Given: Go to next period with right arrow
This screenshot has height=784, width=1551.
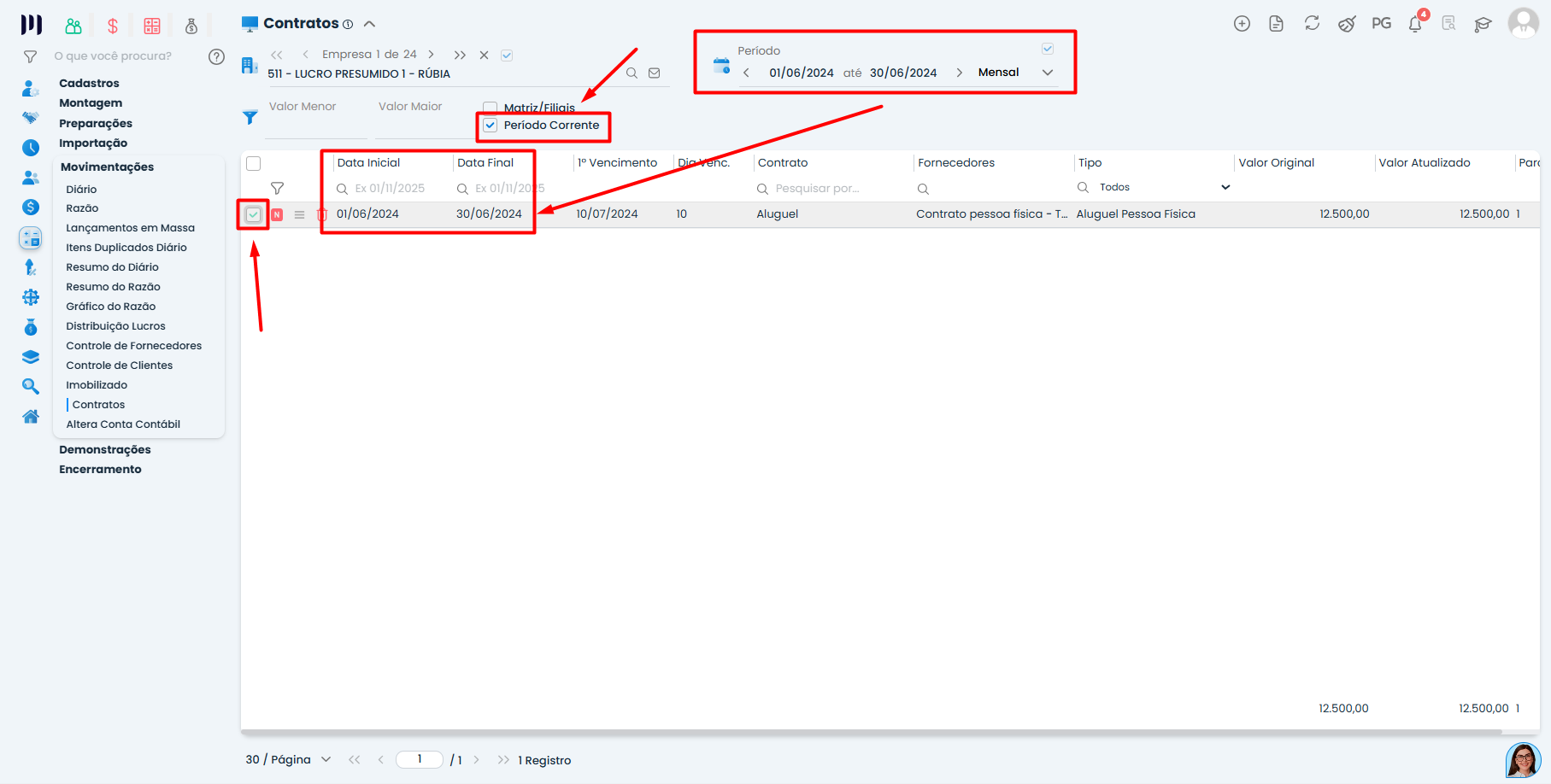Looking at the screenshot, I should click(959, 73).
